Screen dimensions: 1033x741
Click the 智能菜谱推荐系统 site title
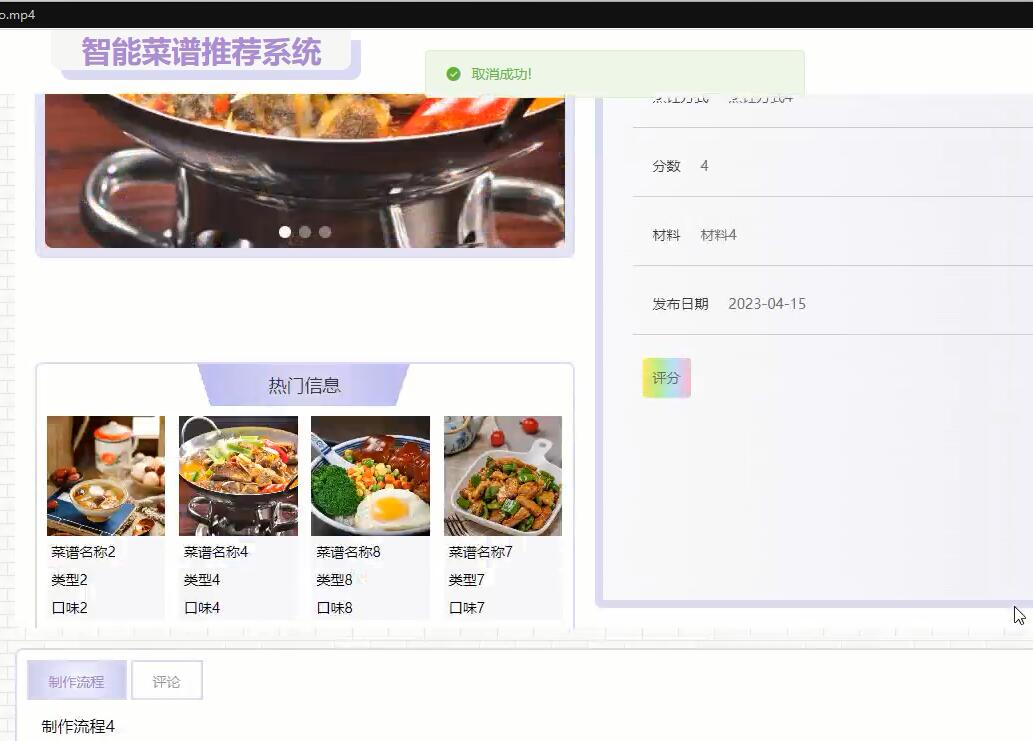click(x=200, y=52)
